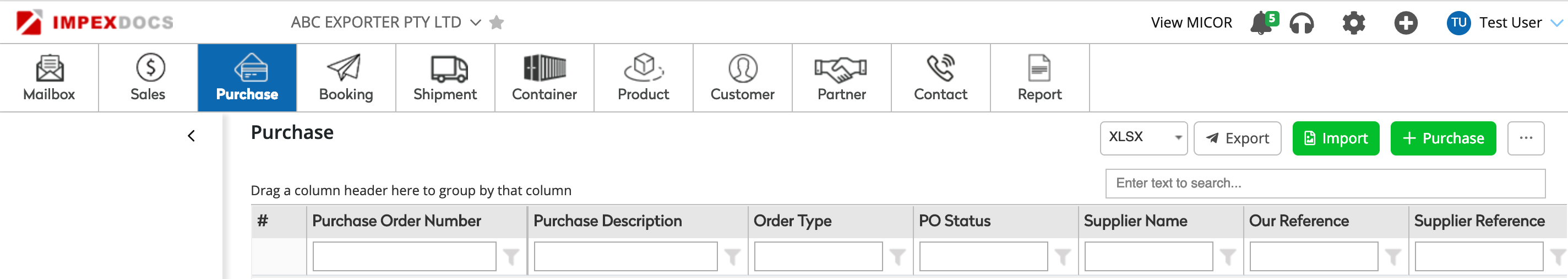Click the Enter text to search field

coord(1325,184)
